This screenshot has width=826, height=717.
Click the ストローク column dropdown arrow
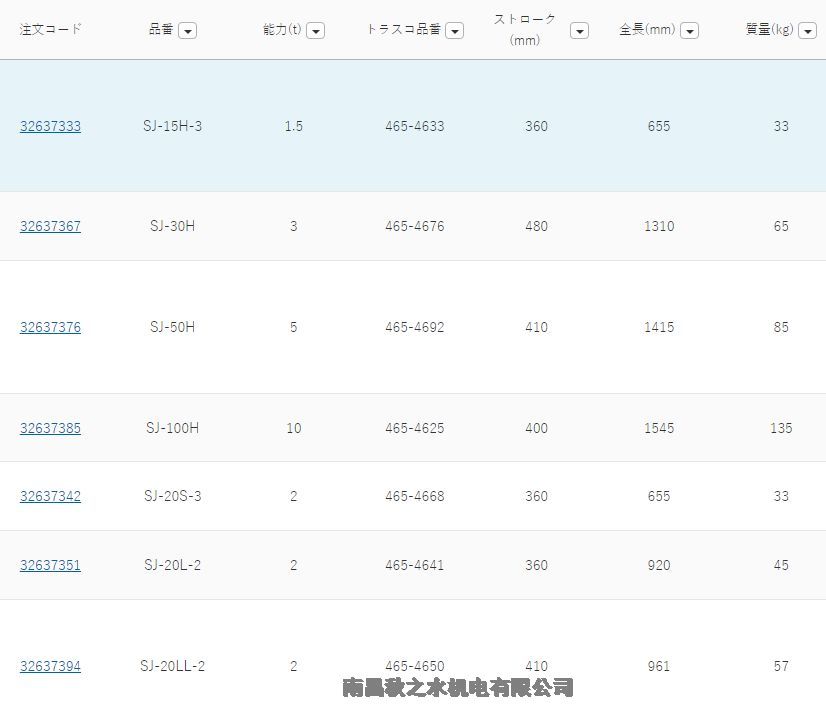coord(579,31)
